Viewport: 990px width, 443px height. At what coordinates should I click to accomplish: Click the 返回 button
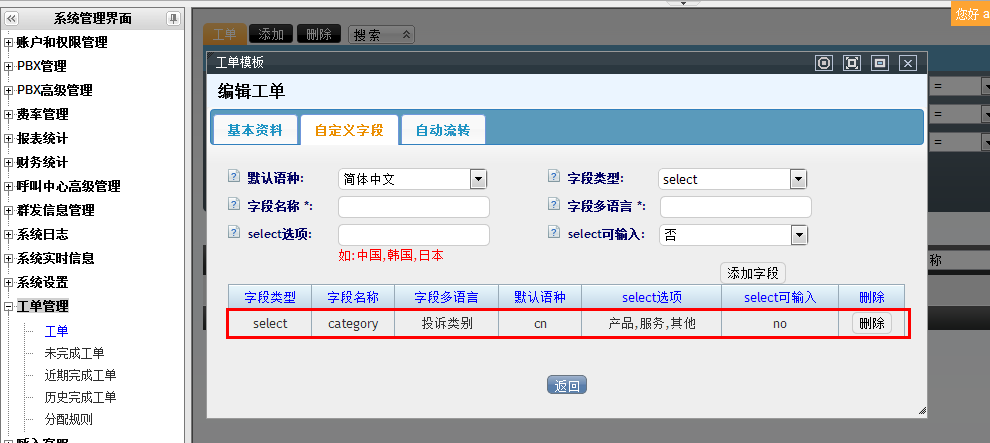(x=566, y=386)
